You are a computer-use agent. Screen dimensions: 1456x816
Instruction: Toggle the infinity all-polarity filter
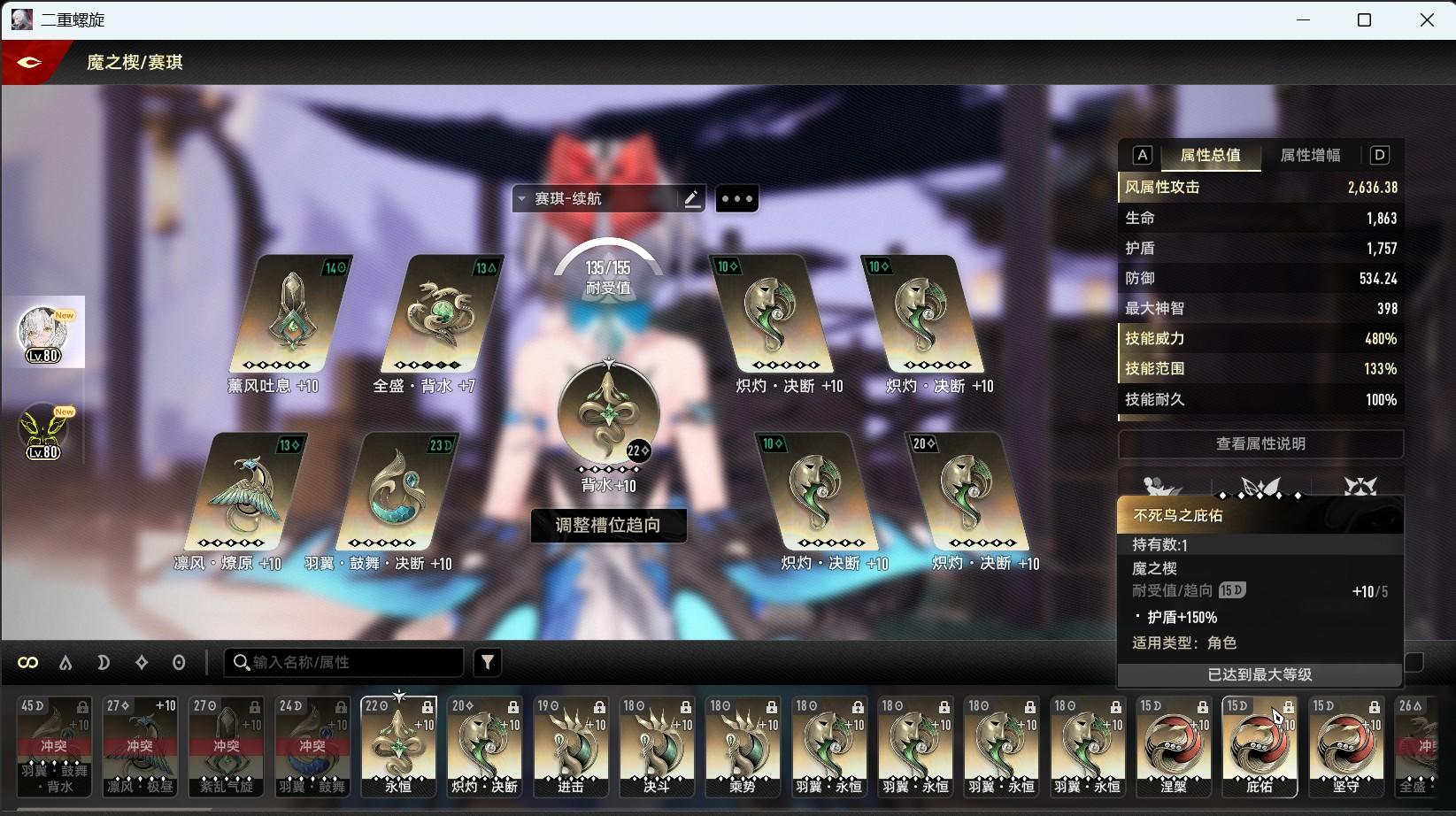point(28,663)
